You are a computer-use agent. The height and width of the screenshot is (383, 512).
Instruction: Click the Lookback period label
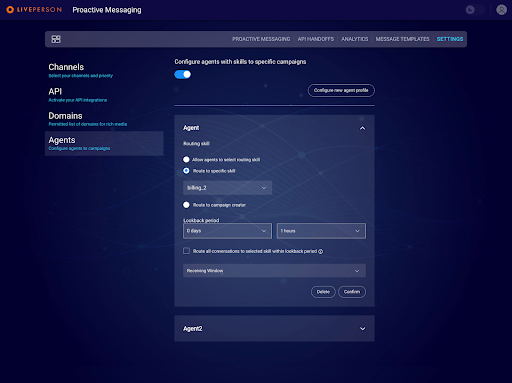coord(201,220)
